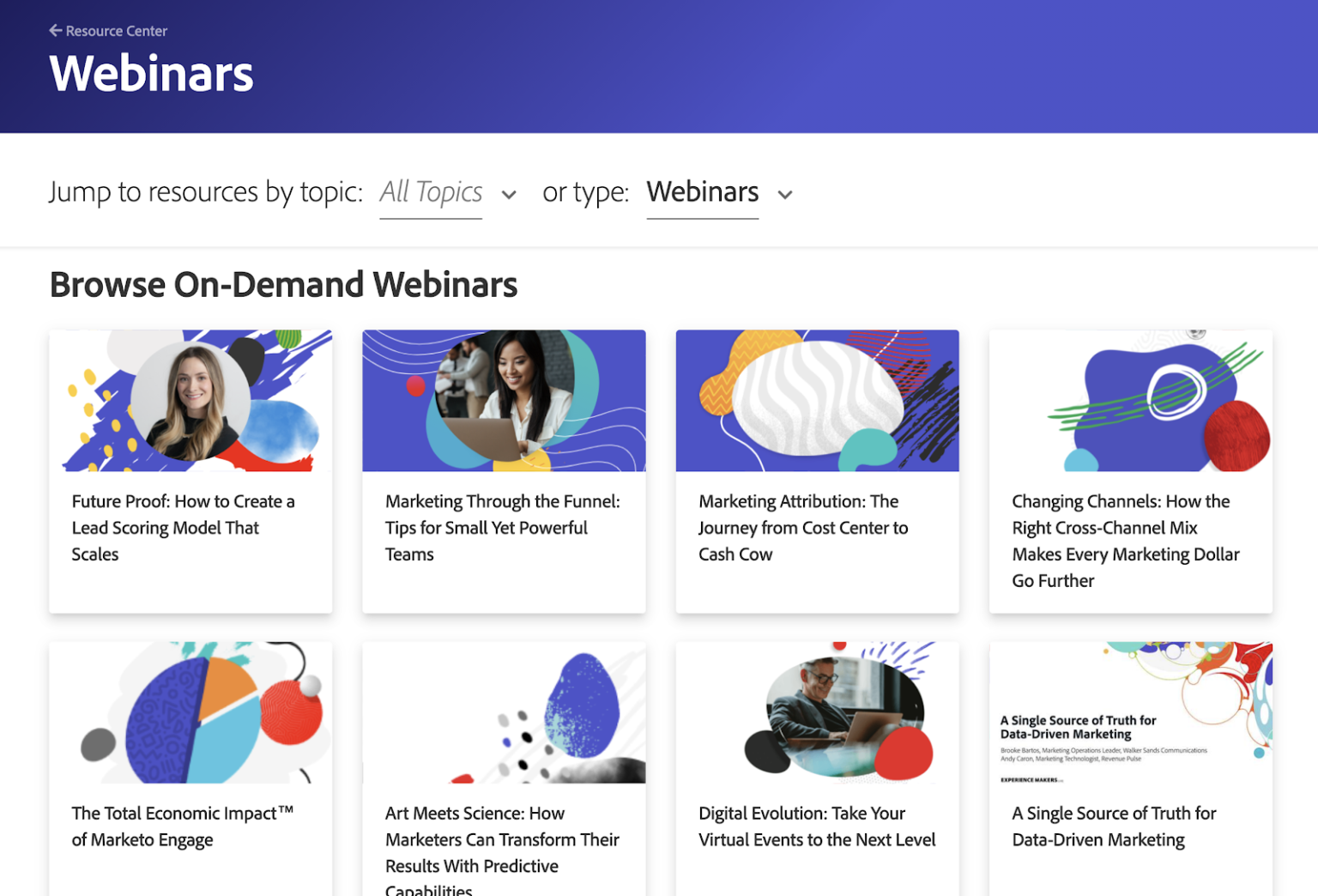
Task: Click the pie-chart artwork on the Total Economic Impact card
Action: pyautogui.click(x=190, y=712)
